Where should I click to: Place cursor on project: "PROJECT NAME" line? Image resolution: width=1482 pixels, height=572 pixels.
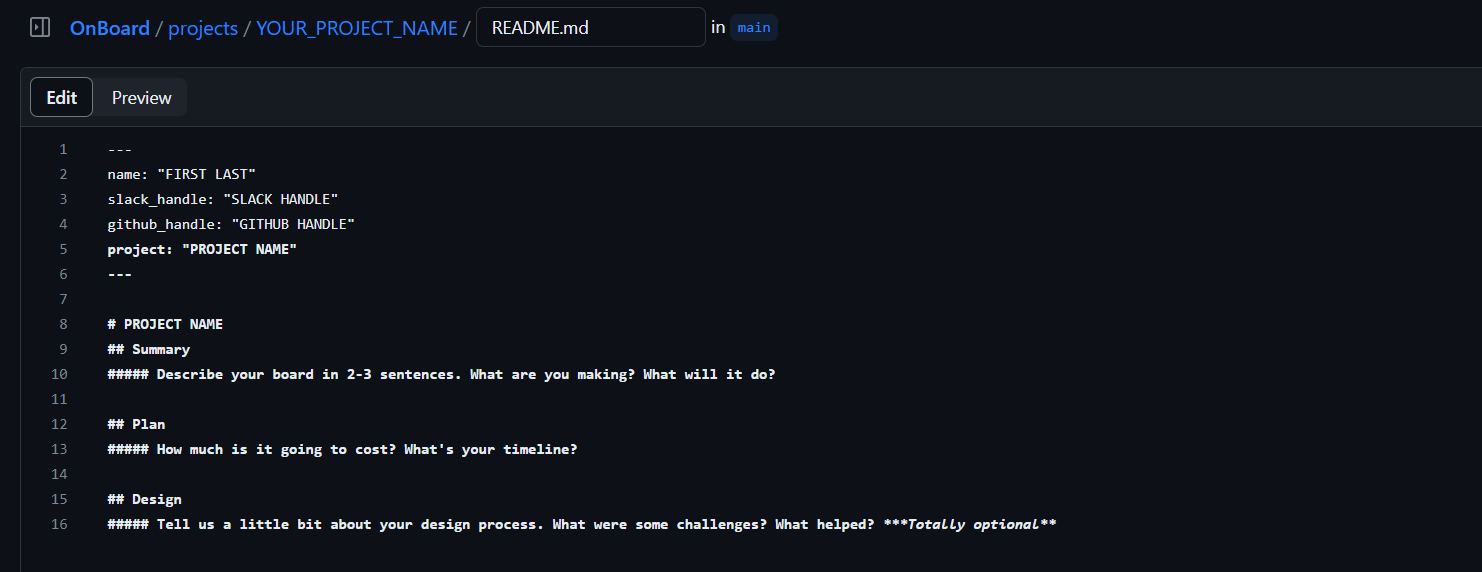202,249
